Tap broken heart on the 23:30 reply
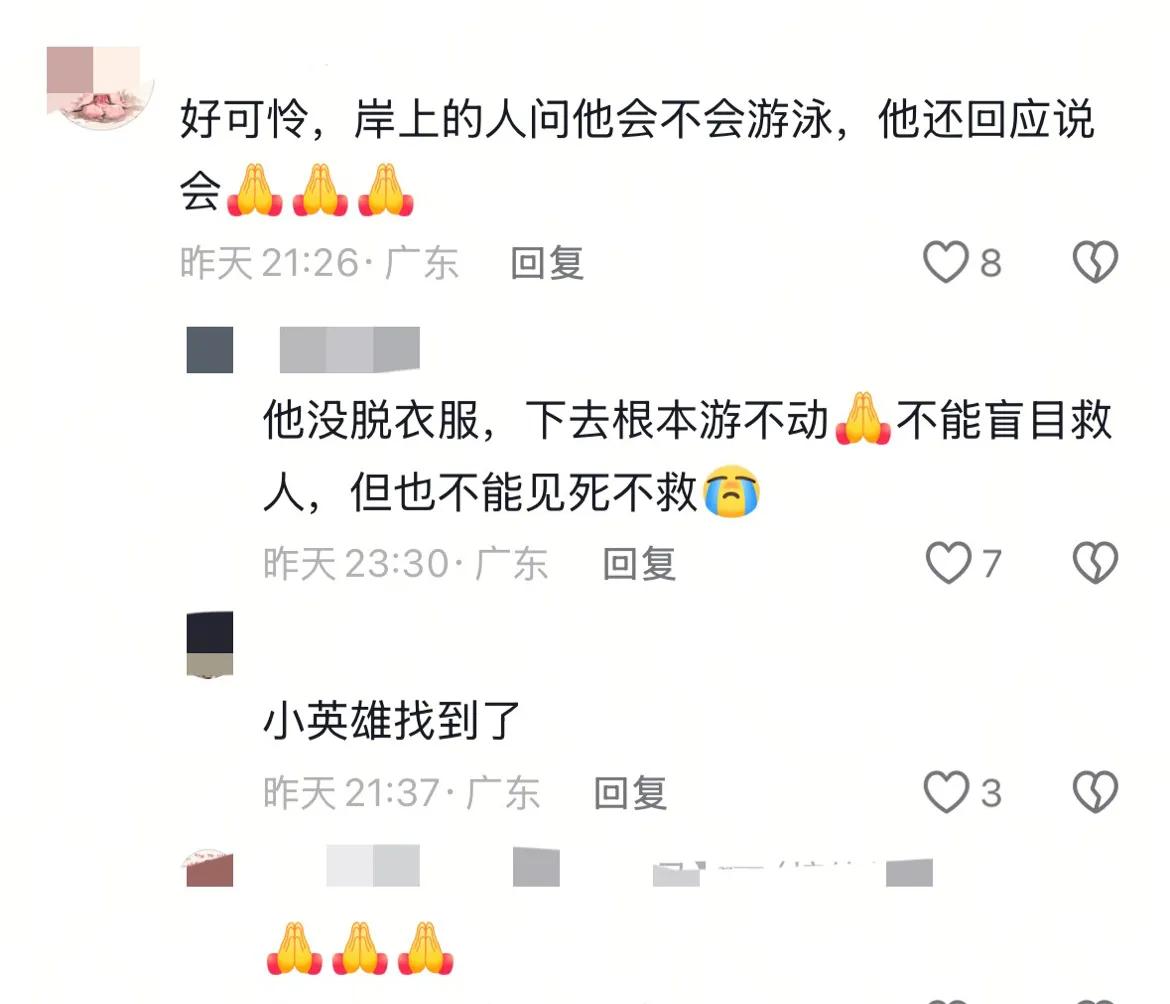The image size is (1170, 1004). click(x=1095, y=562)
